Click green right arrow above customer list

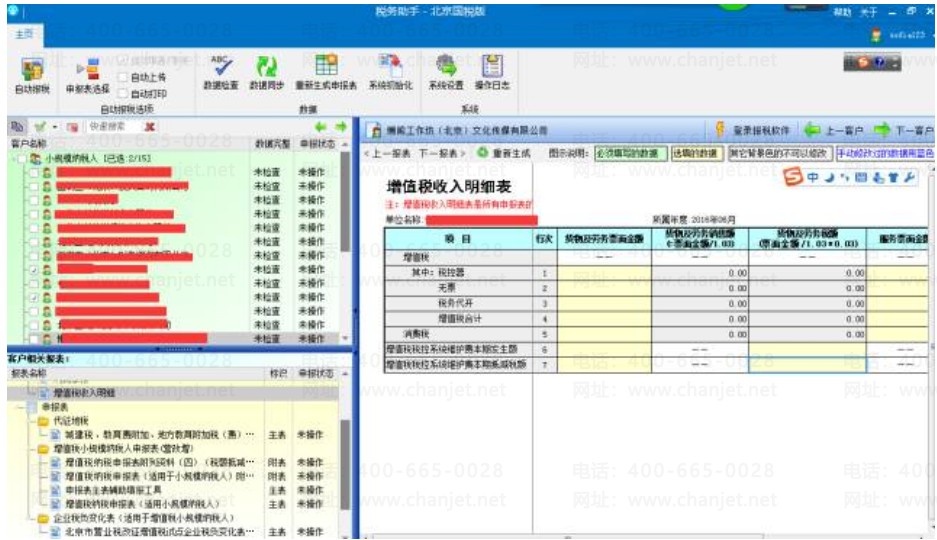click(341, 127)
